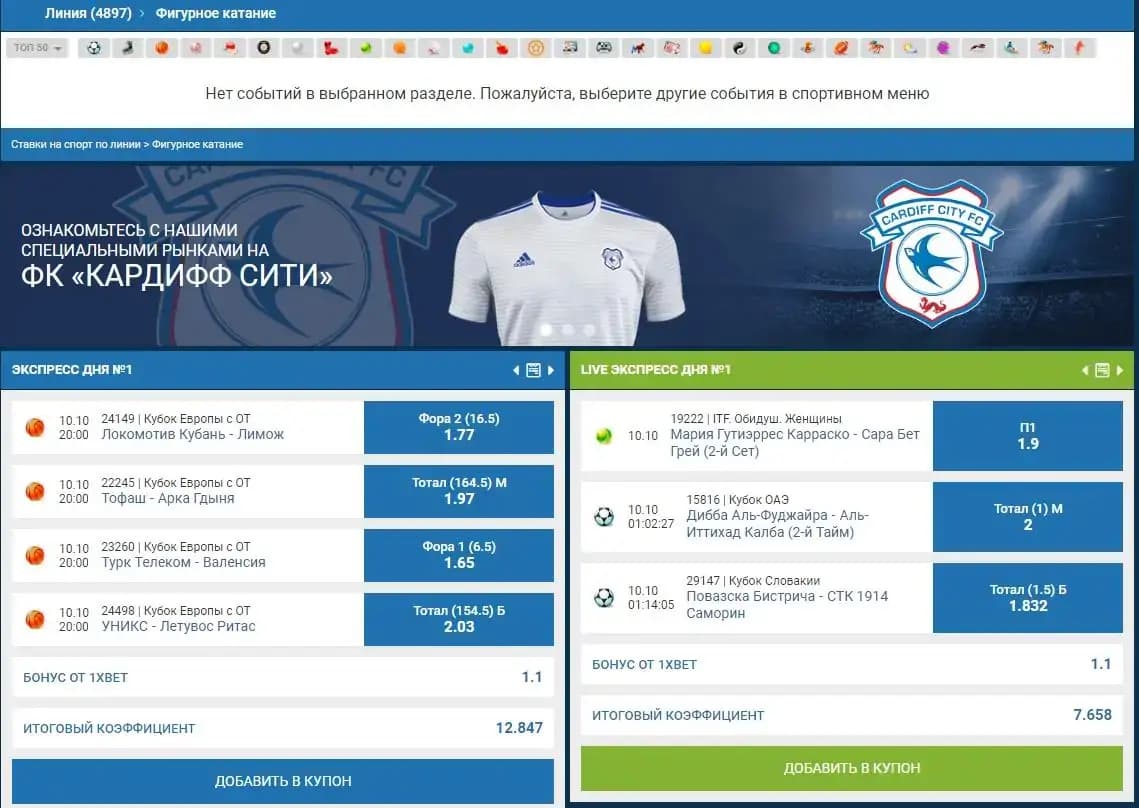The width and height of the screenshot is (1139, 808).
Task: Select the TV screen icon before gamepad
Action: pyautogui.click(x=570, y=48)
